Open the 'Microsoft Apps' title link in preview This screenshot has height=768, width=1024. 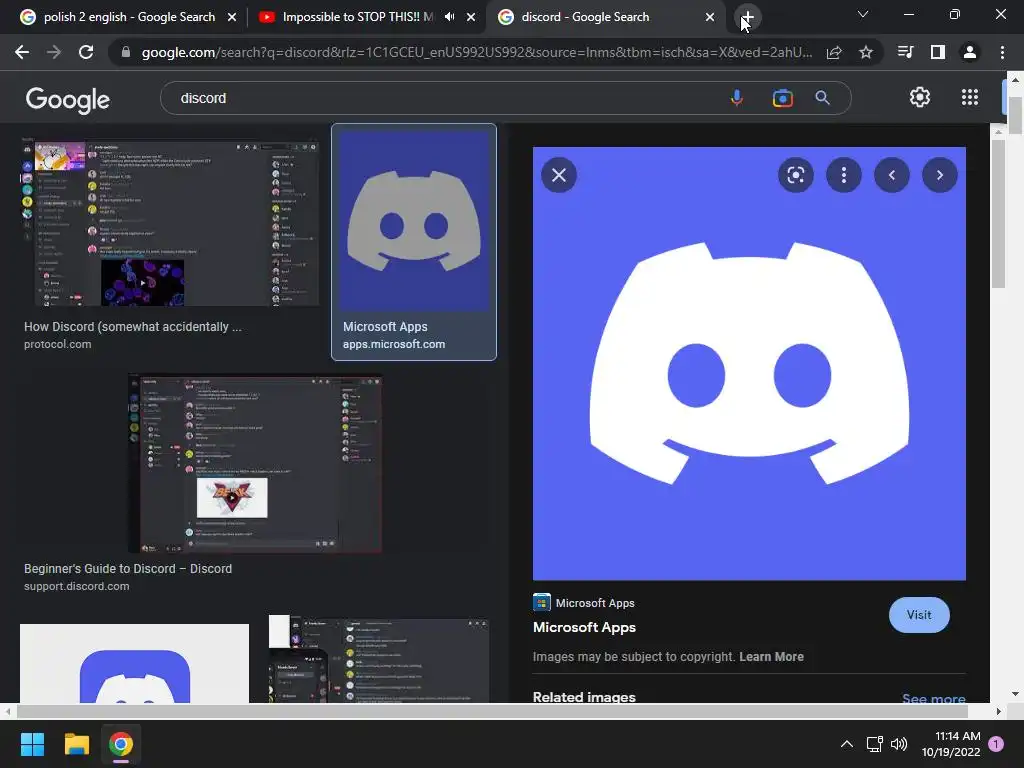[x=584, y=627]
